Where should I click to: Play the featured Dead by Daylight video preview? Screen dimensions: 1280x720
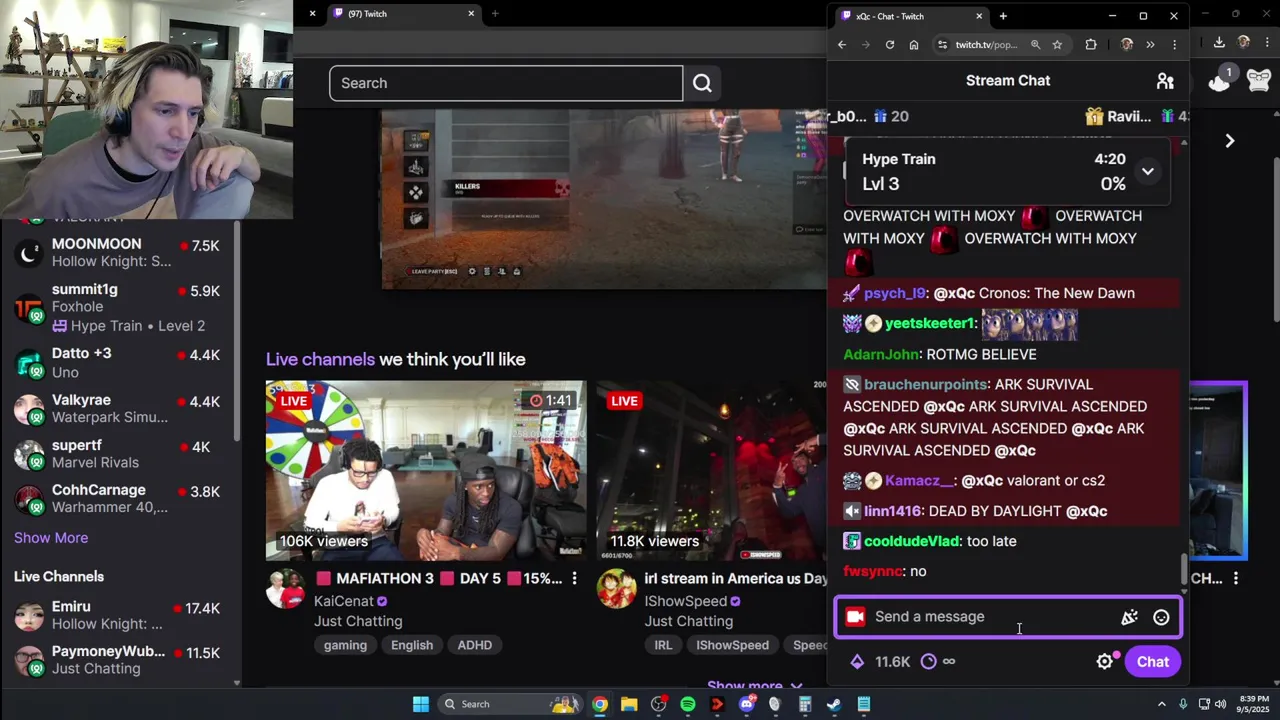point(604,199)
